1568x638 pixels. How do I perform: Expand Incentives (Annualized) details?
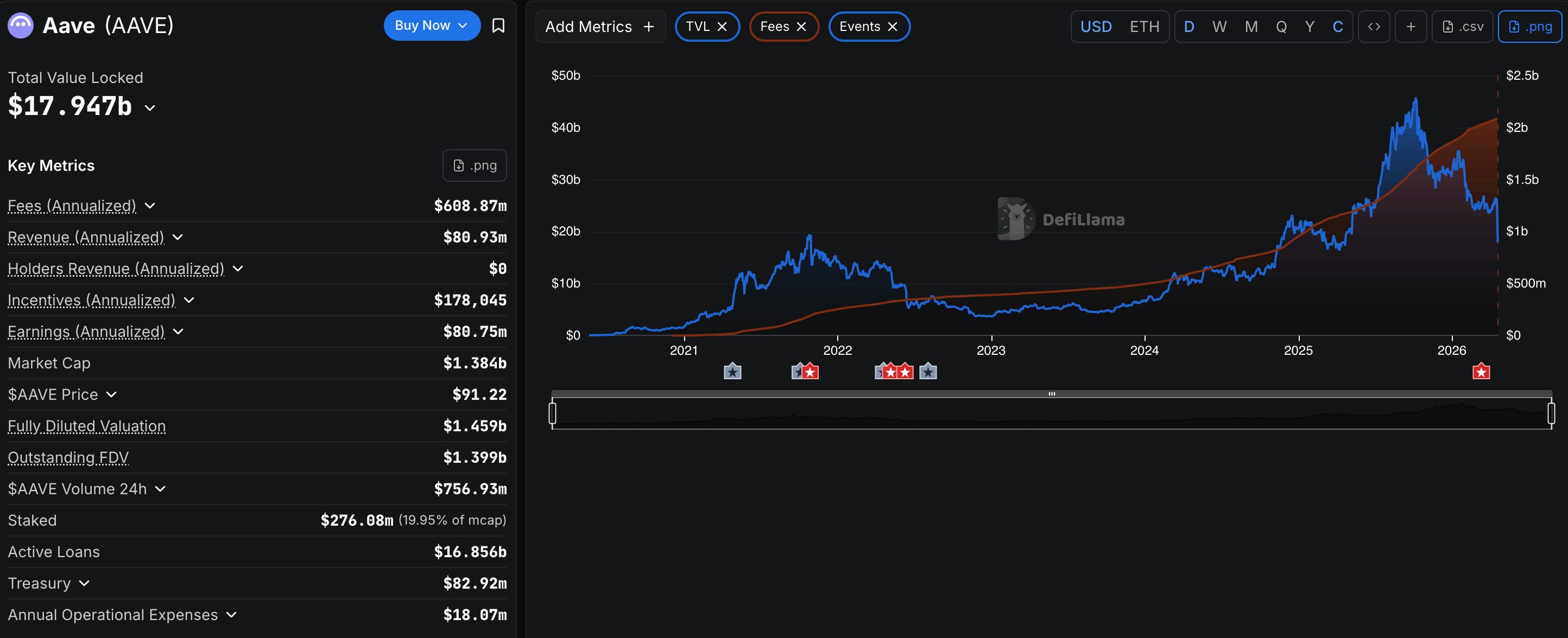[189, 300]
